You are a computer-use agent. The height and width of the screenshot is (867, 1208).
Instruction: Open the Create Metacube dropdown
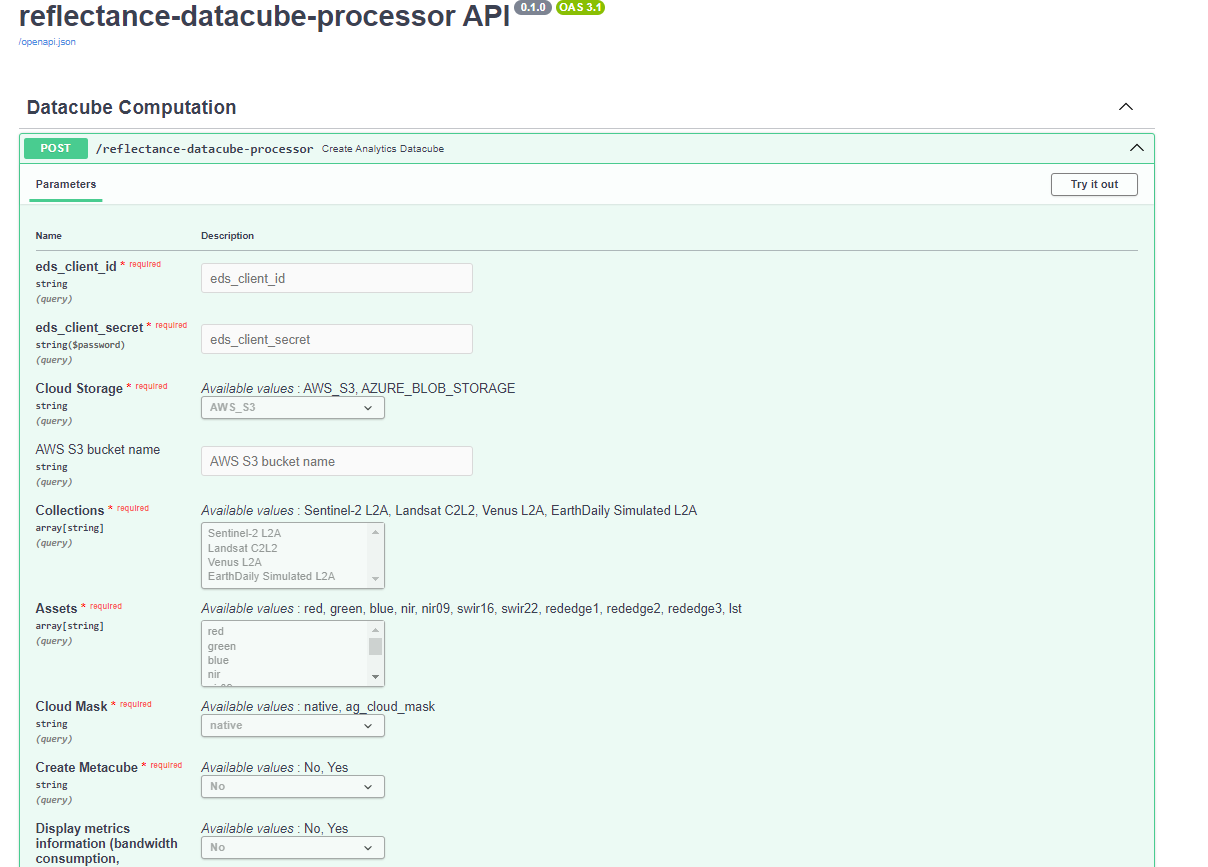(x=292, y=786)
